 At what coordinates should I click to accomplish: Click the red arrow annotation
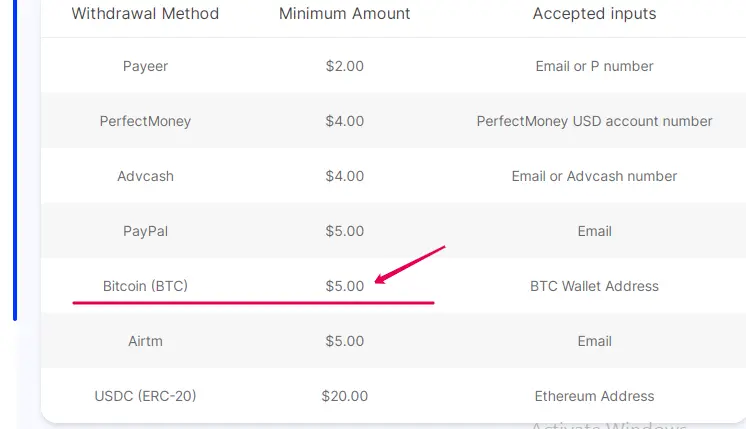click(x=410, y=264)
